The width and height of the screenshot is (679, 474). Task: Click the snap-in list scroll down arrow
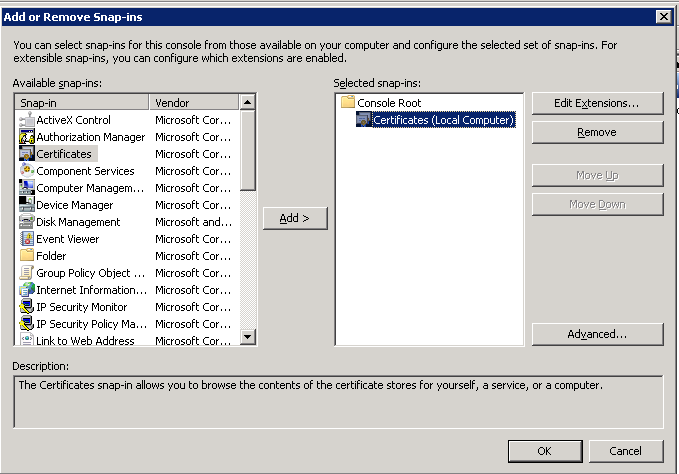[x=248, y=336]
